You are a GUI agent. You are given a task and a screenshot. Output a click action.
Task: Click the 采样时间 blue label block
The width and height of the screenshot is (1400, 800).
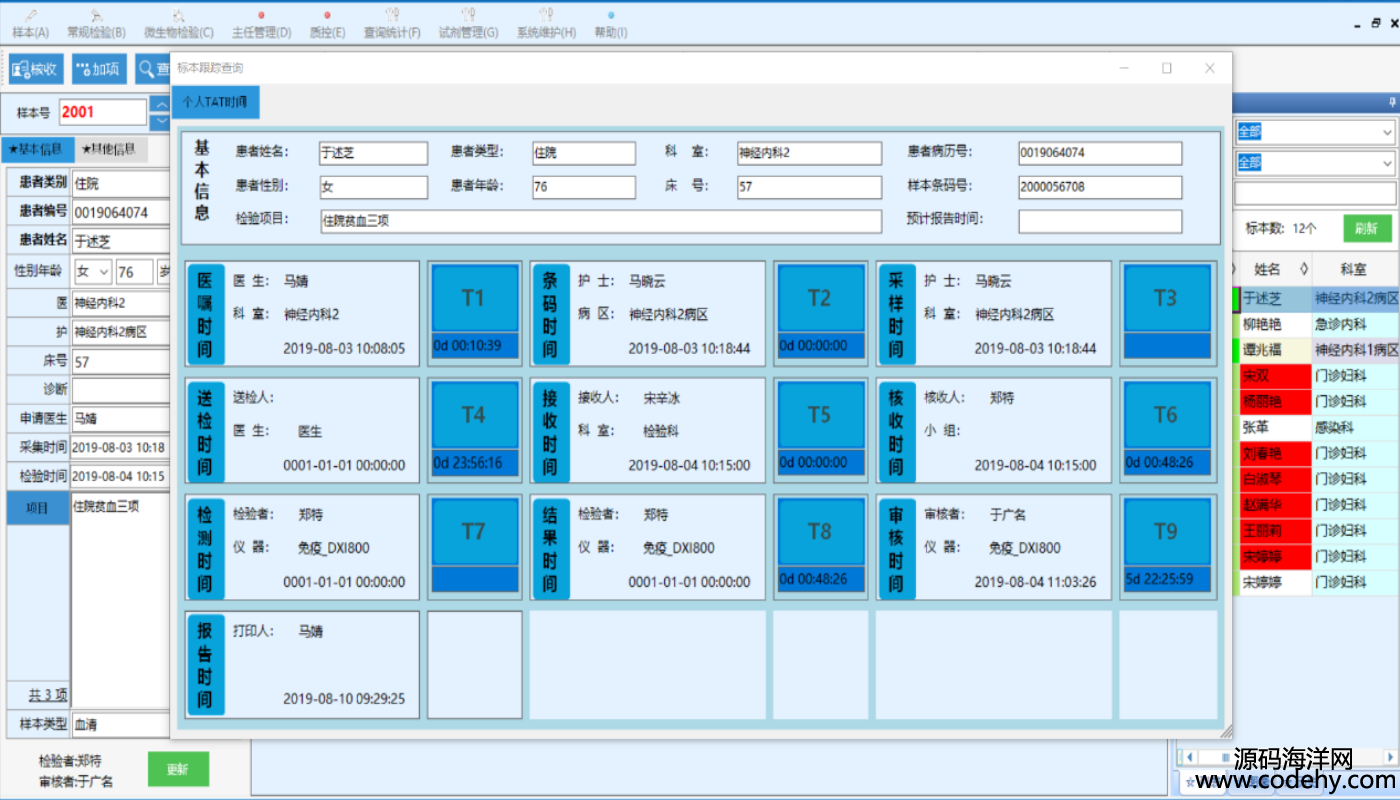pos(896,314)
